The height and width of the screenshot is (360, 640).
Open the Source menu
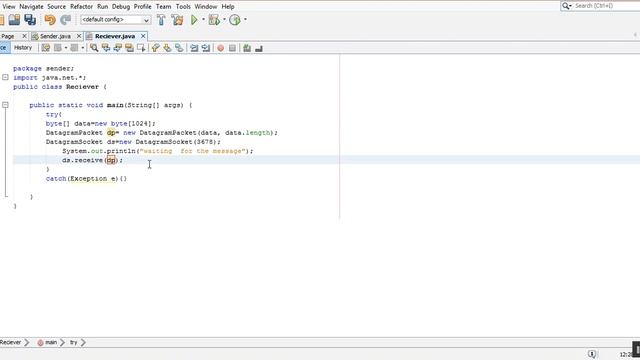(x=56, y=7)
